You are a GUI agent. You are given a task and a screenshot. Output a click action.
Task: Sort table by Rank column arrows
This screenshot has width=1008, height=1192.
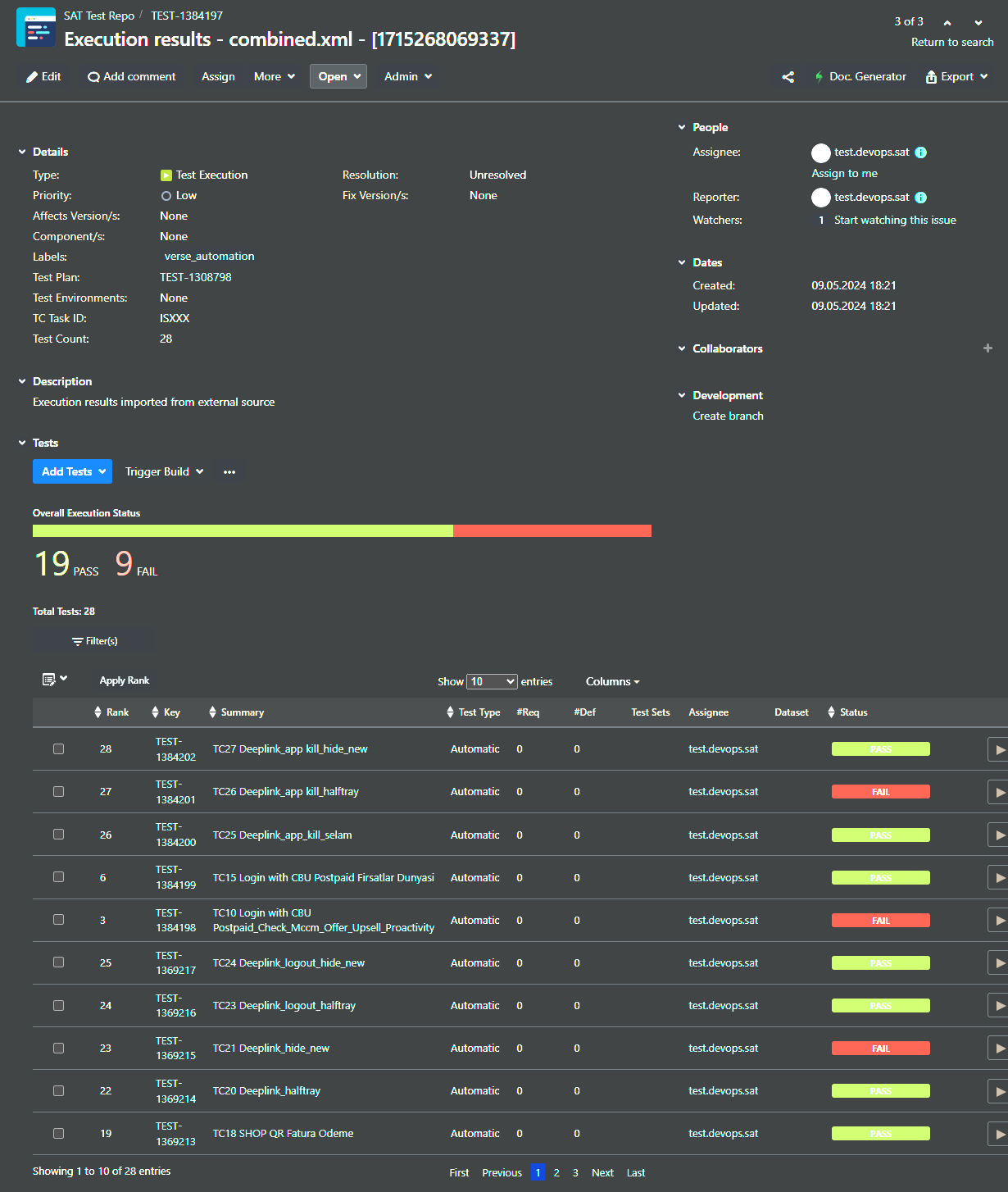point(98,712)
